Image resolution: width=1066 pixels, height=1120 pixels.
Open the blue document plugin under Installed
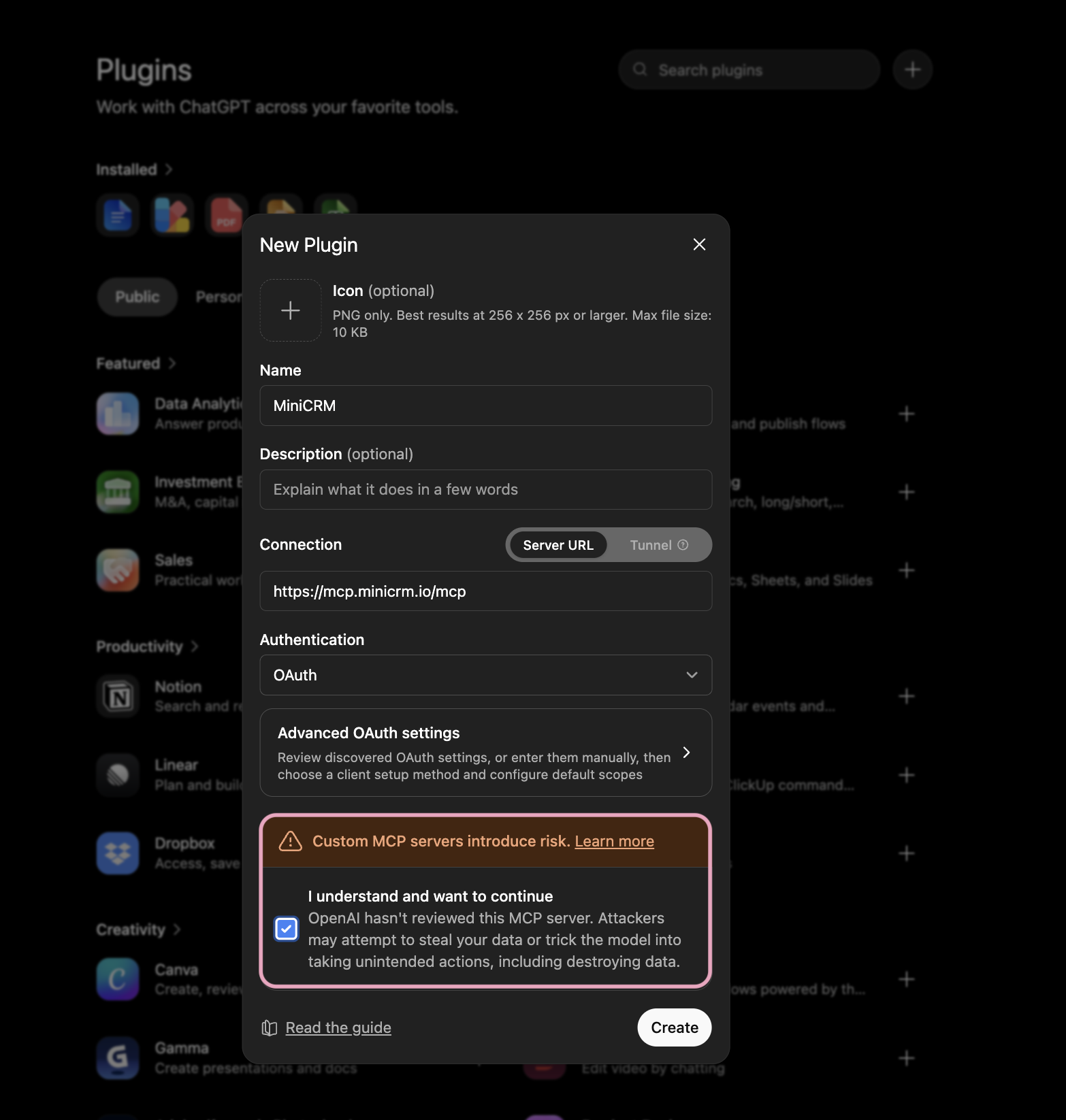coord(118,215)
